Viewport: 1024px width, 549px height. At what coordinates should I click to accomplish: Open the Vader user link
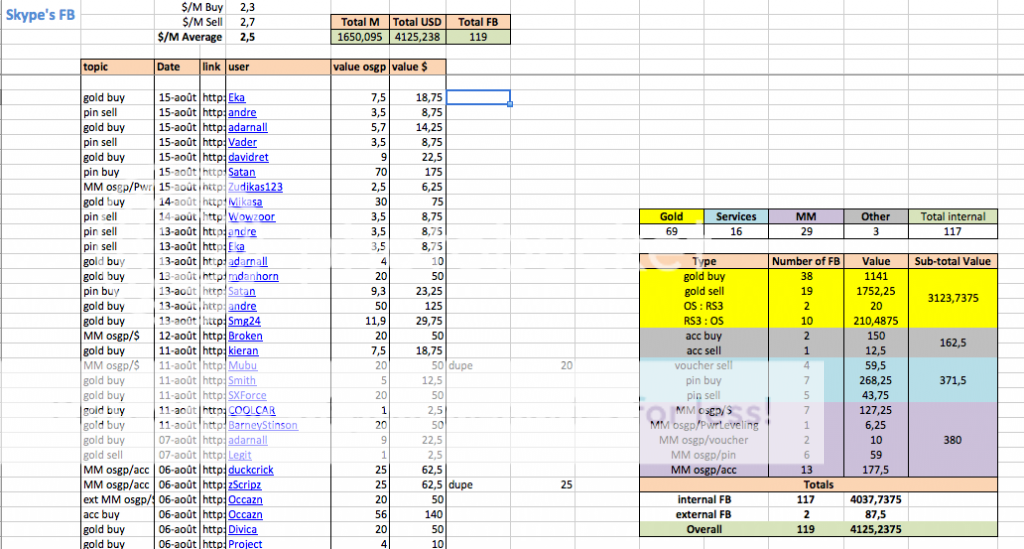[242, 142]
